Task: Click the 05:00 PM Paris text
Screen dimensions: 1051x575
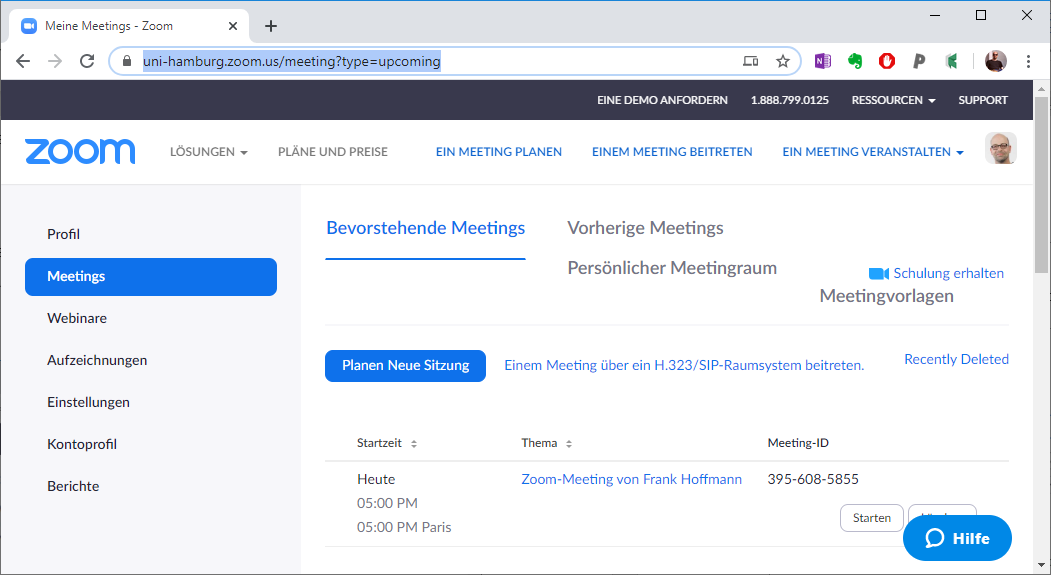Action: (x=404, y=528)
